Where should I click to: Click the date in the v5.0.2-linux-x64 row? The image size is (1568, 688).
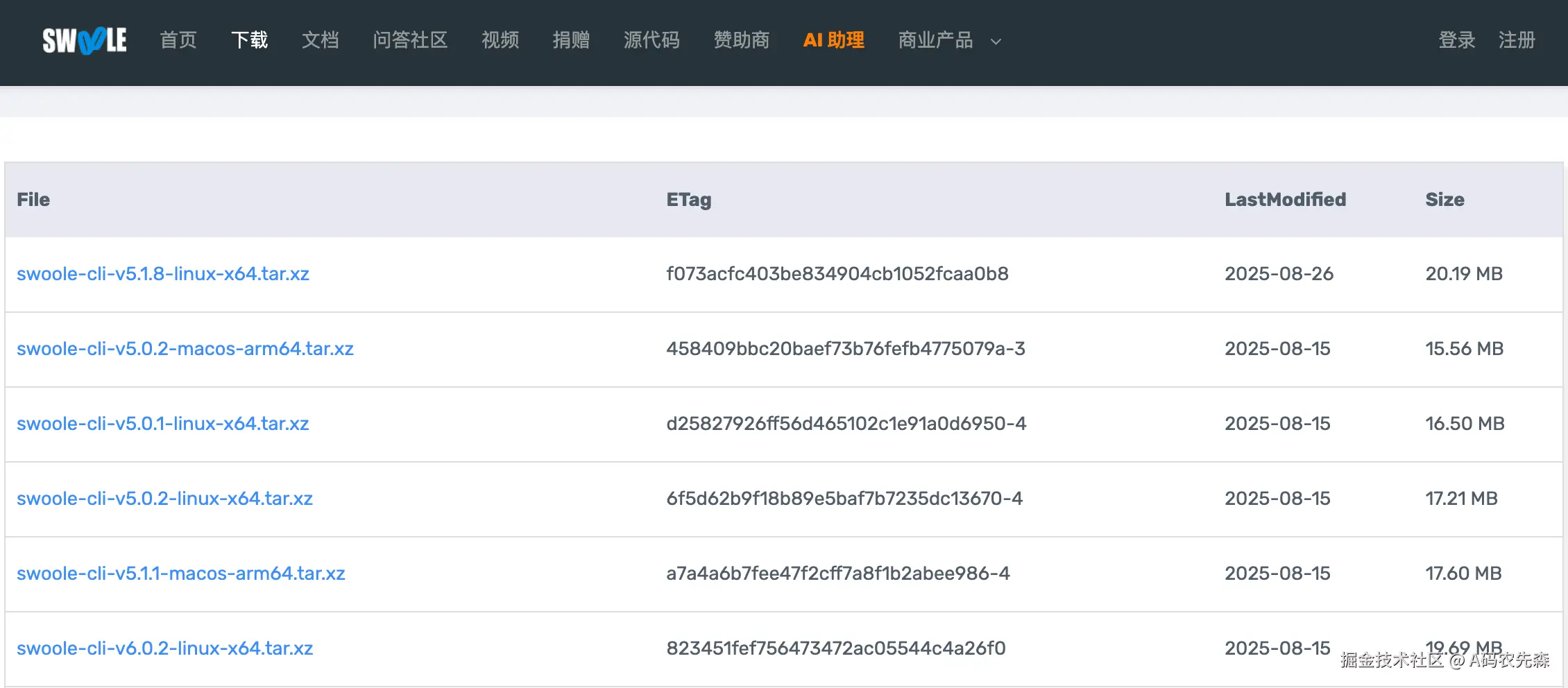pos(1278,499)
